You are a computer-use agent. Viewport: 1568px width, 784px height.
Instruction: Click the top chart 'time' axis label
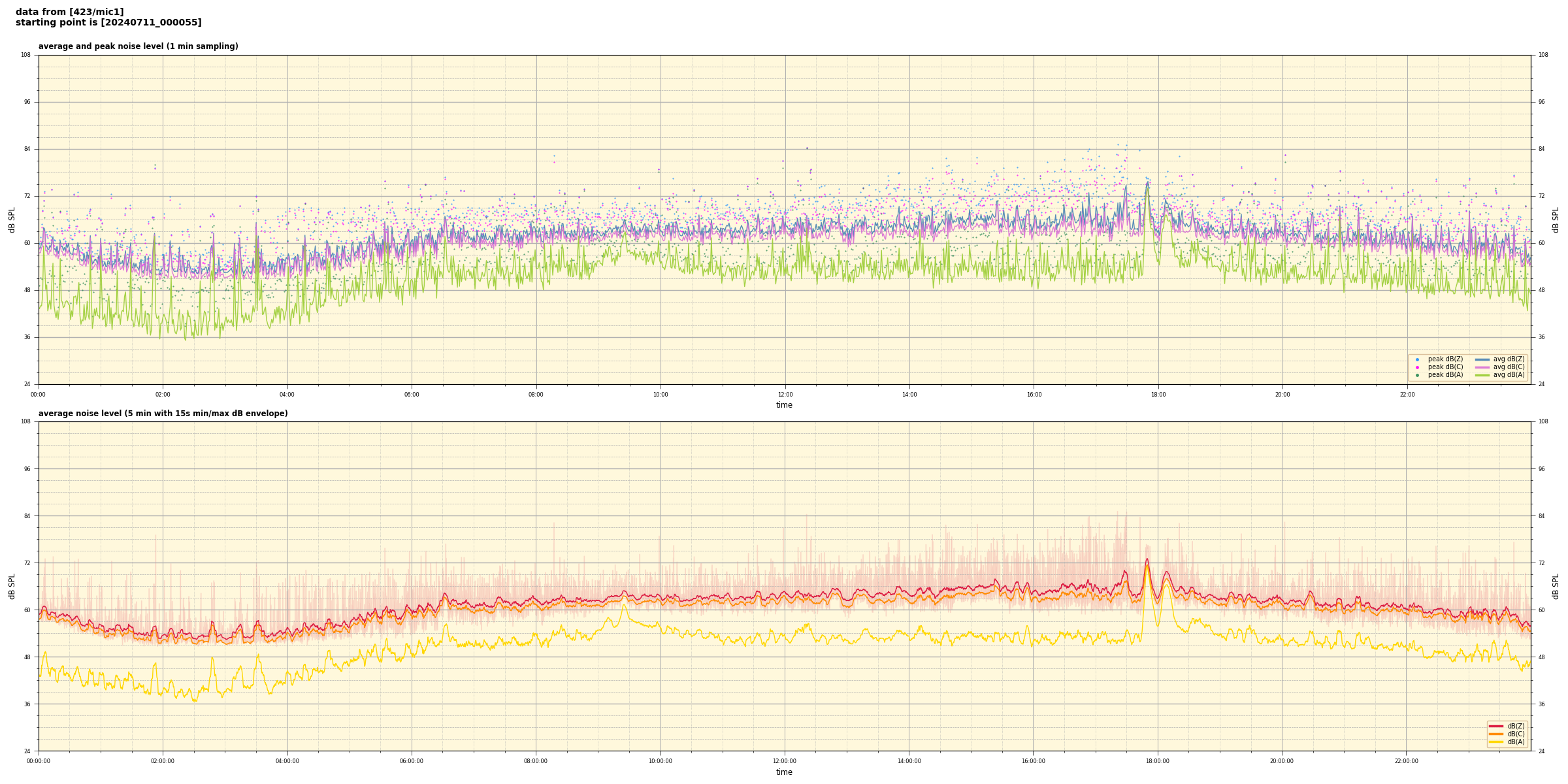[x=784, y=405]
